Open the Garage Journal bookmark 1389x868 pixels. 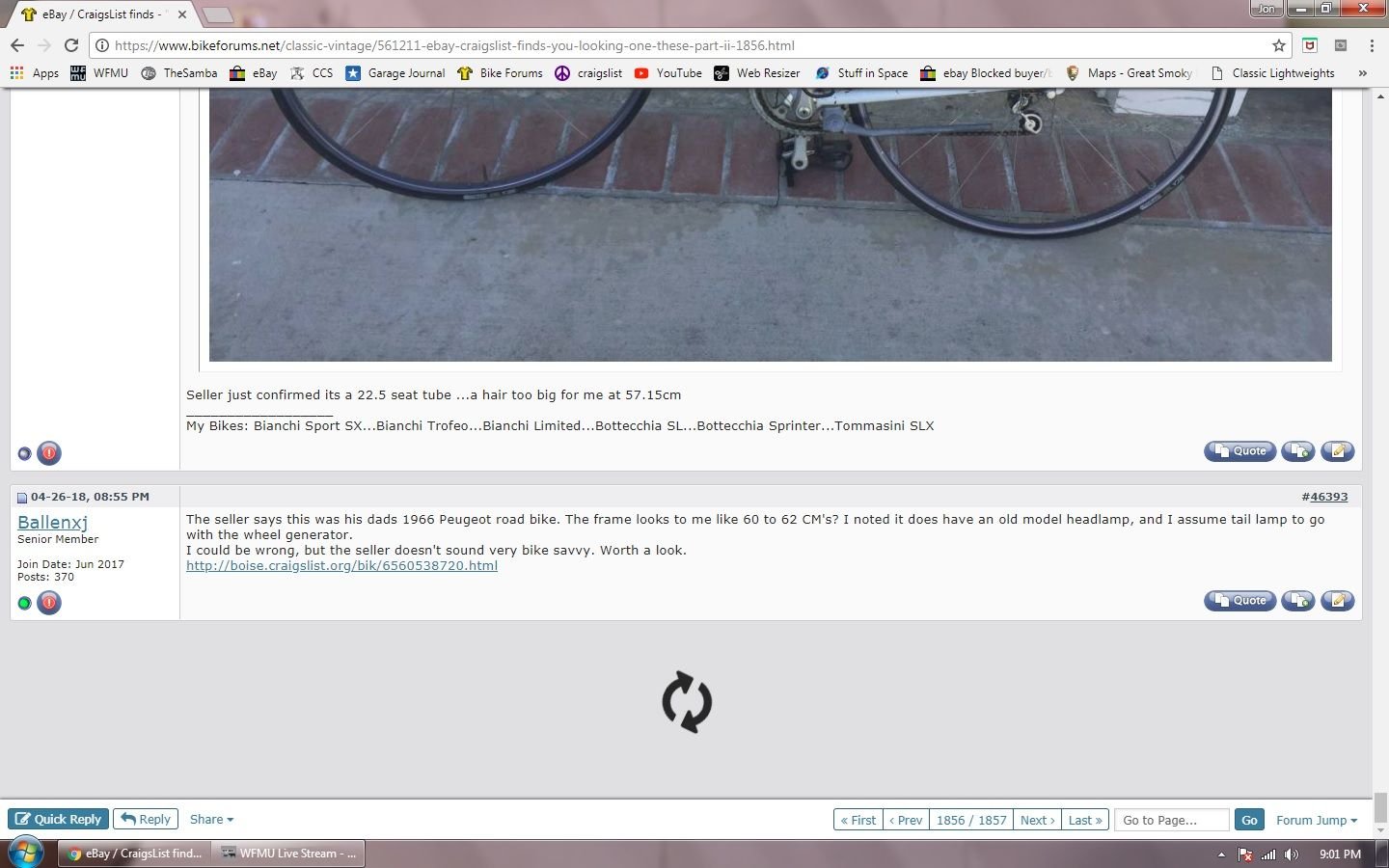pyautogui.click(x=395, y=73)
